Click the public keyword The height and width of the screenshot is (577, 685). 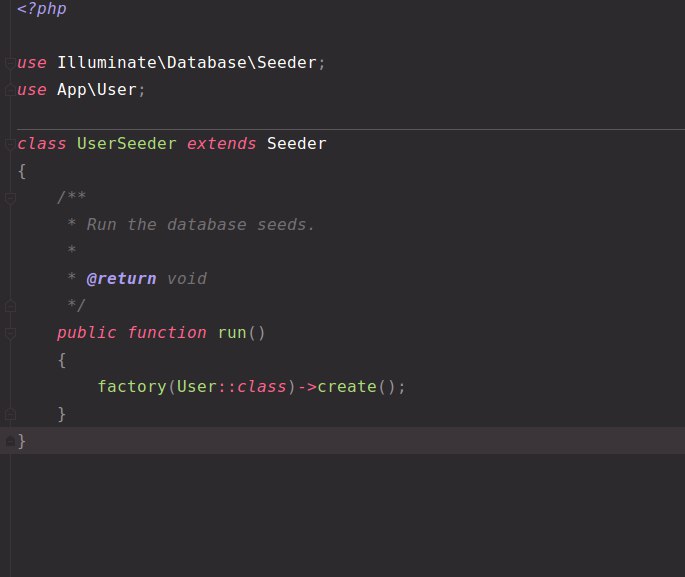(x=86, y=333)
